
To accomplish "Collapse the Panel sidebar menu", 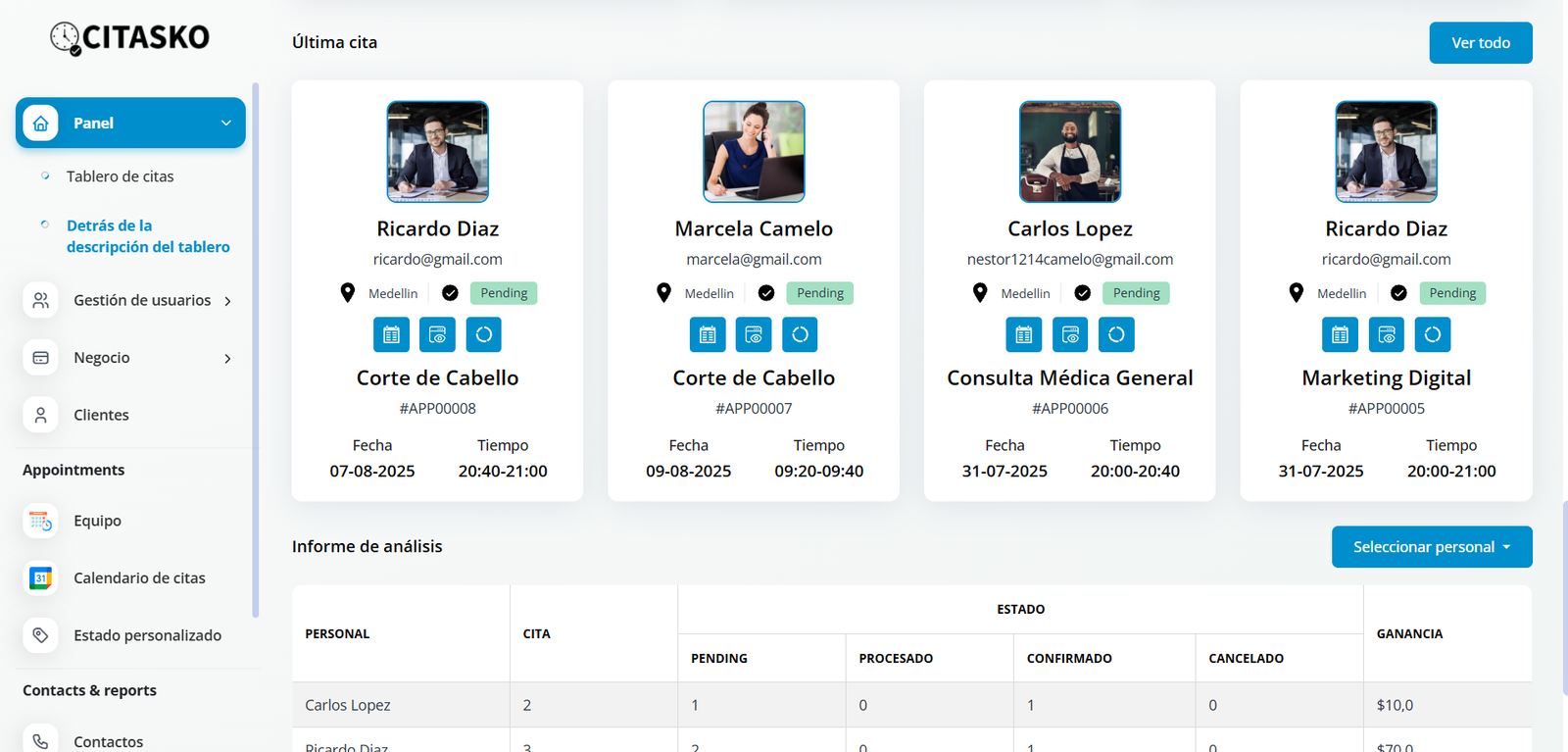I will pyautogui.click(x=226, y=123).
